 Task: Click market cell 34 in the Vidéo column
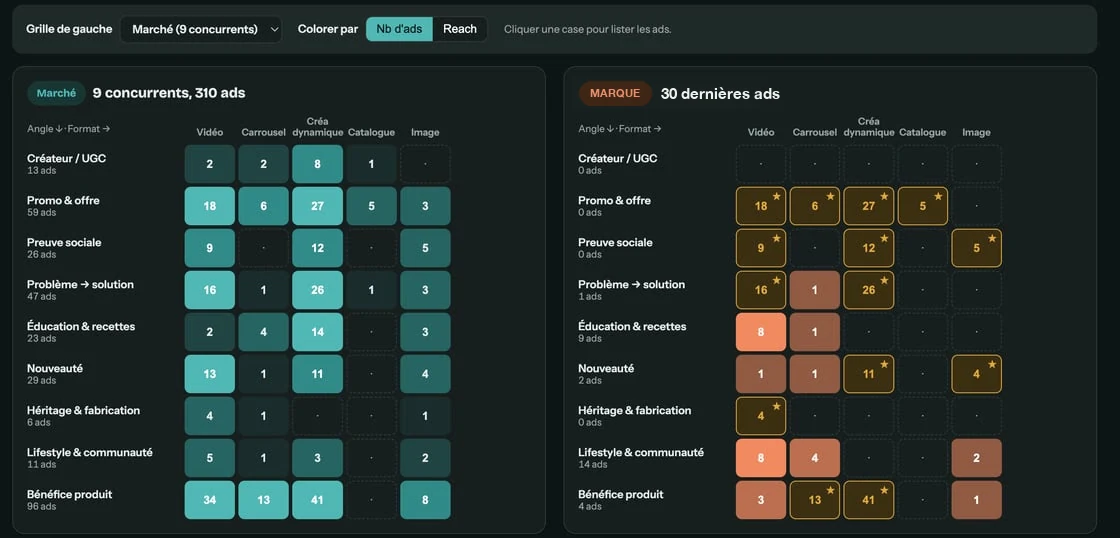210,500
